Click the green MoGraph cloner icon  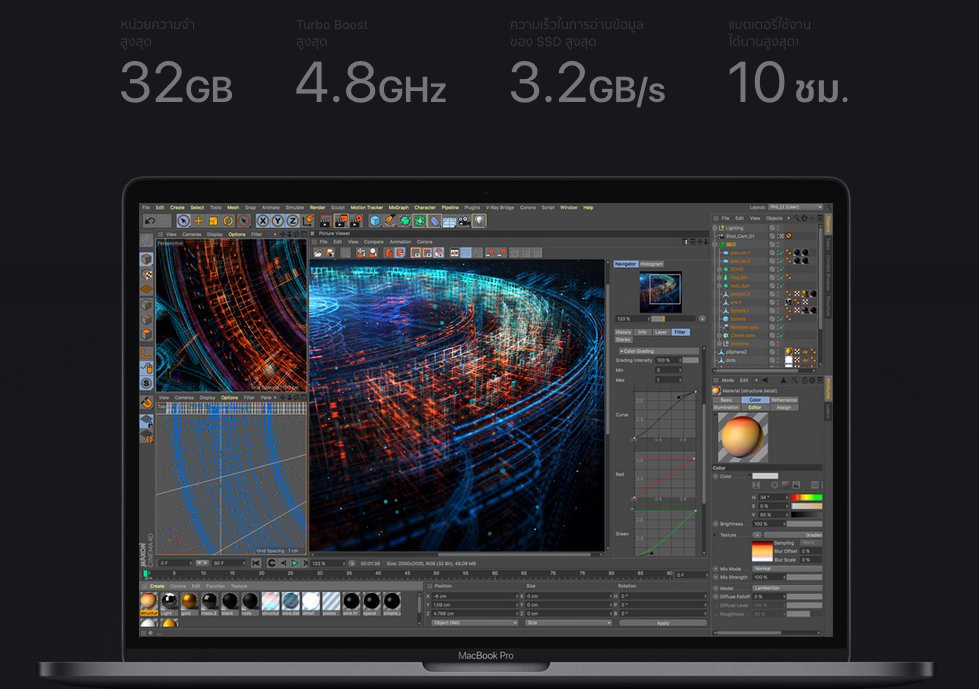[x=420, y=221]
